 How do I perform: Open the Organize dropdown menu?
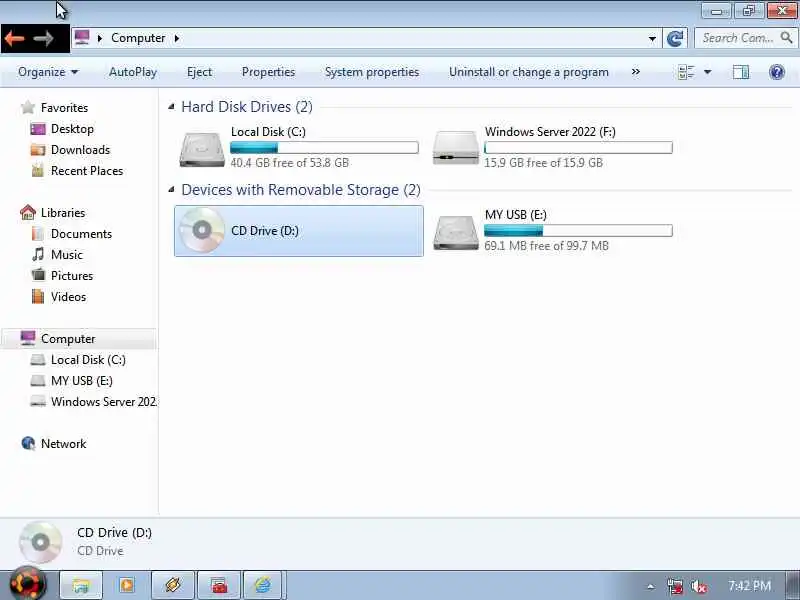[x=48, y=72]
